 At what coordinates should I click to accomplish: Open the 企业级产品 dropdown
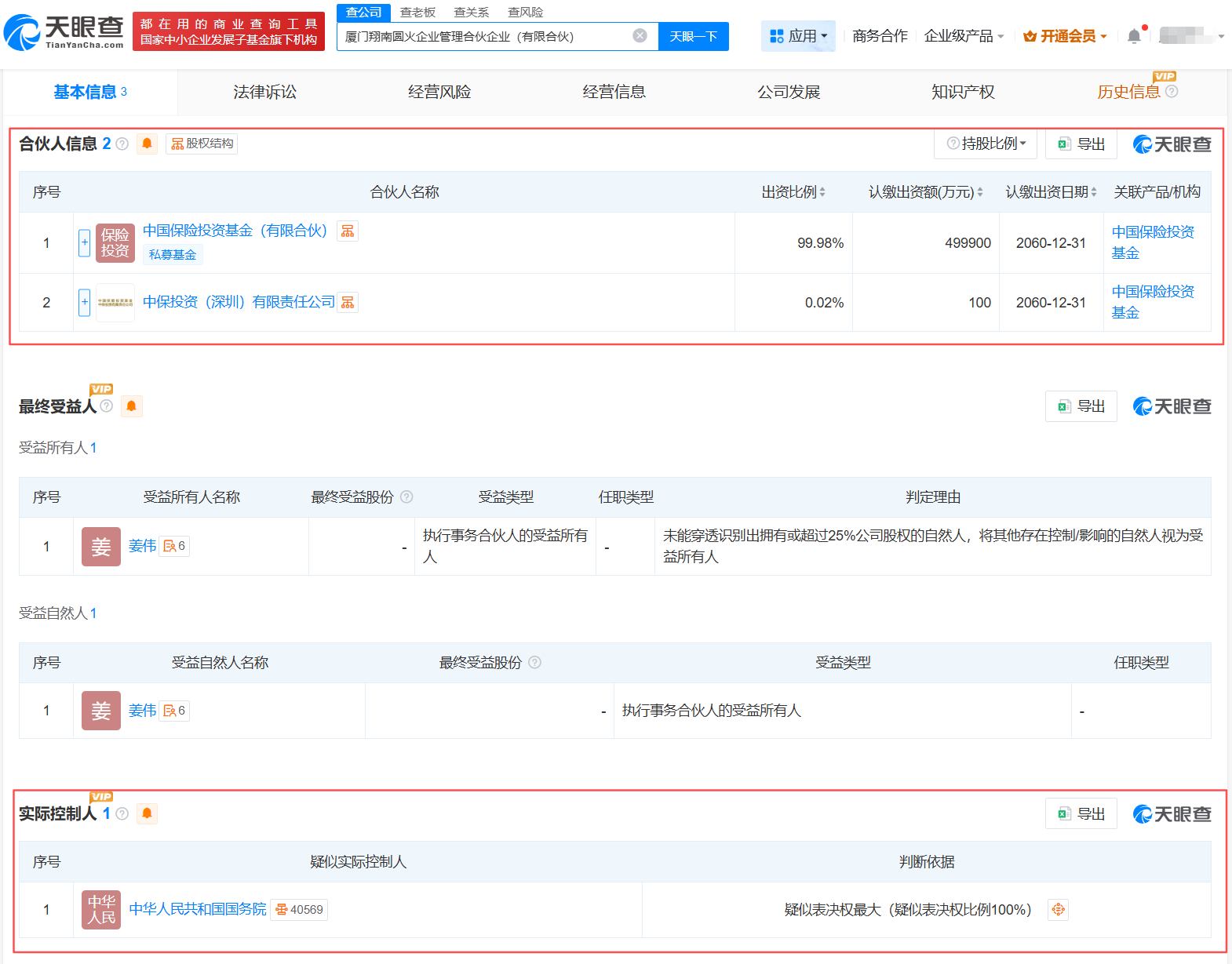click(964, 36)
